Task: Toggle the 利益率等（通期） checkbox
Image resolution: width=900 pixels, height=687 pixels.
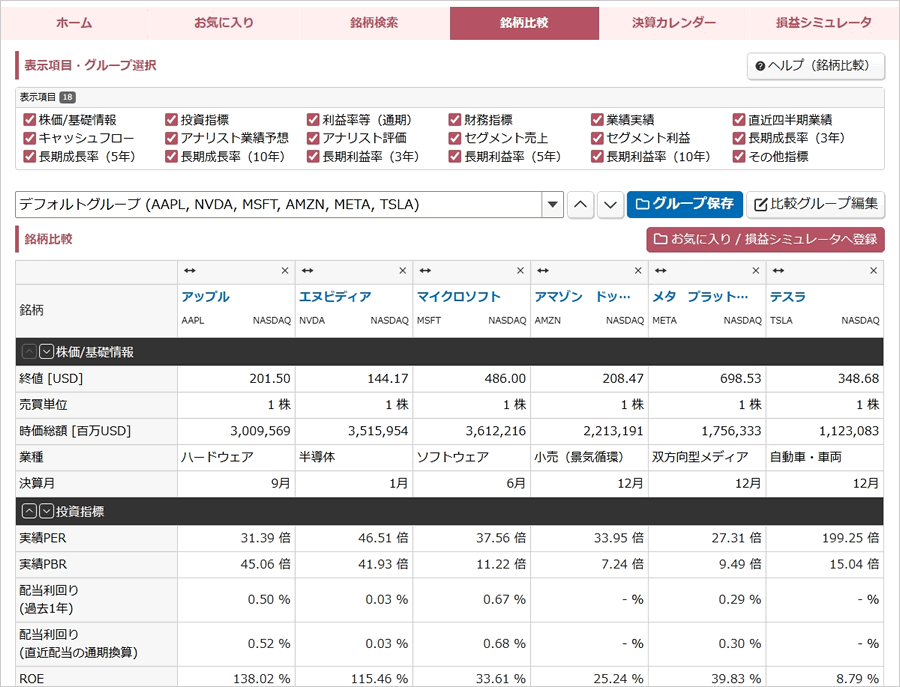Action: tap(313, 119)
